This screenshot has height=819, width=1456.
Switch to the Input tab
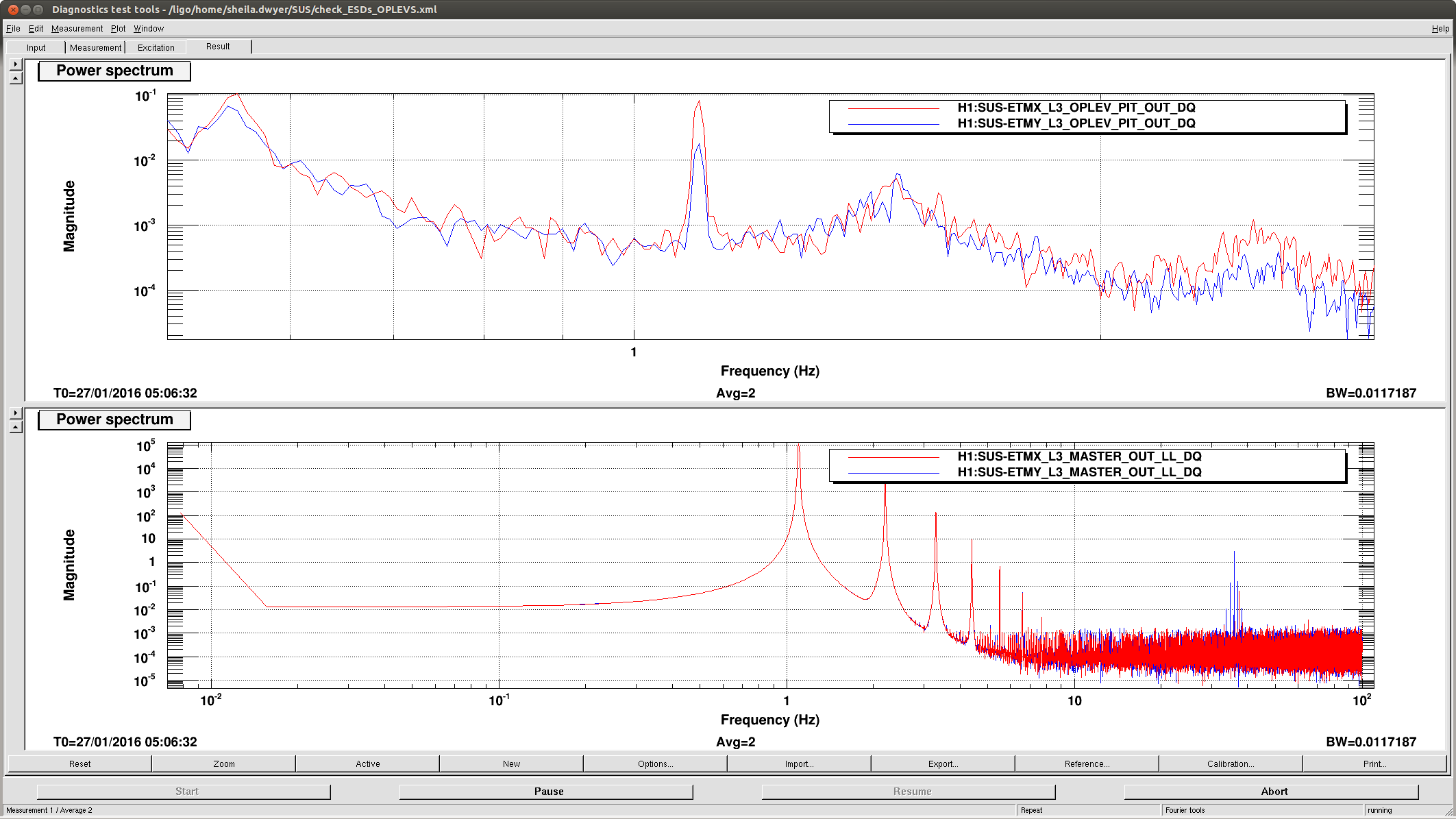point(36,48)
